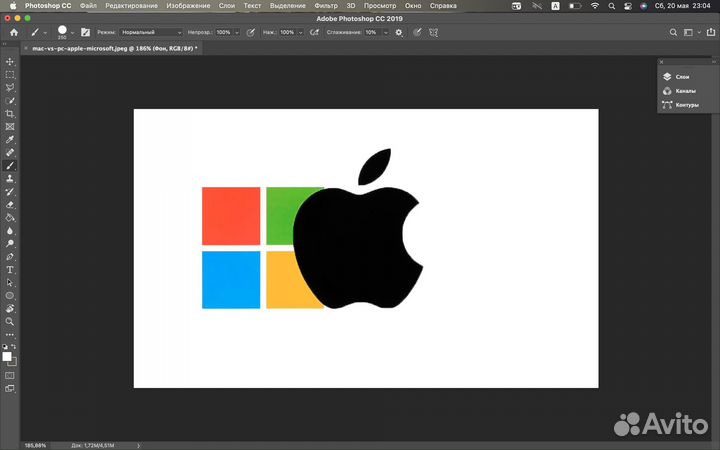
Task: Open the Окно menu
Action: 413,6
